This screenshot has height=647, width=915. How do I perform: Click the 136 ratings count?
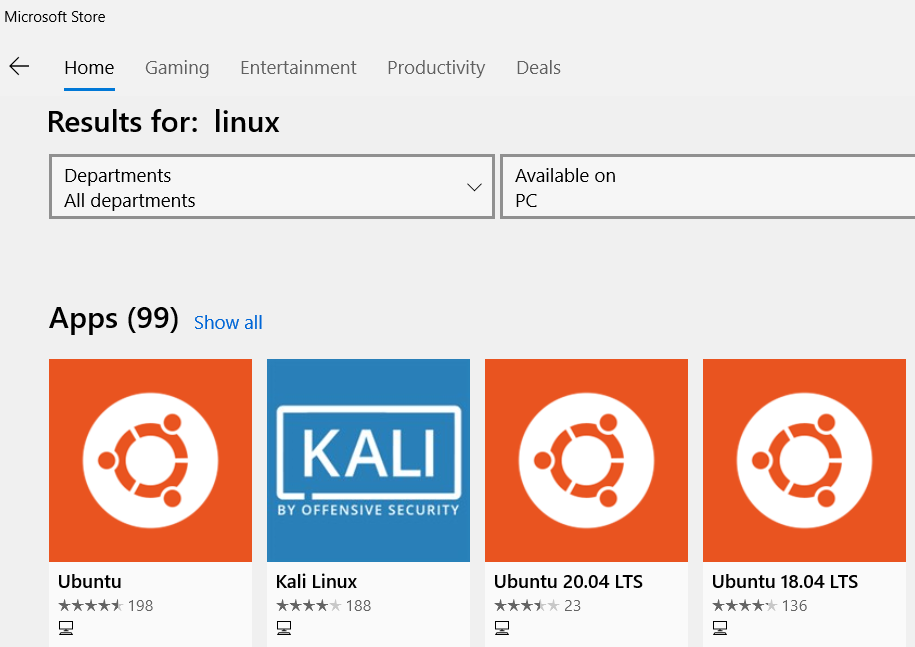pos(794,606)
